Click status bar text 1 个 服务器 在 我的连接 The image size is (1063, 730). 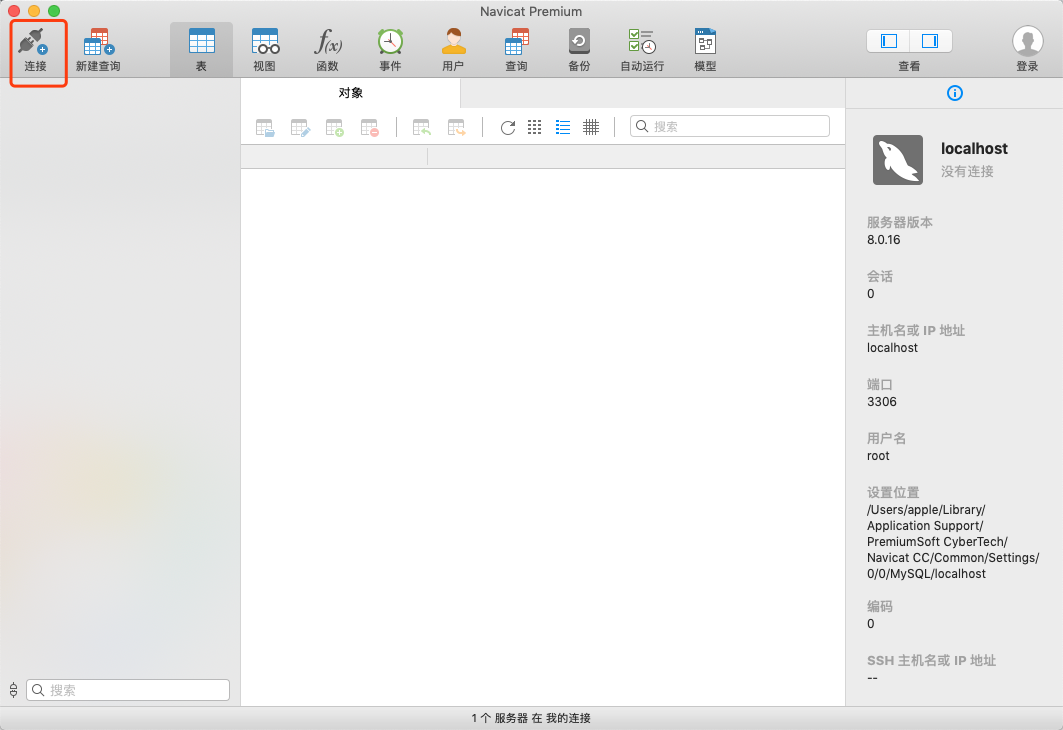[531, 718]
